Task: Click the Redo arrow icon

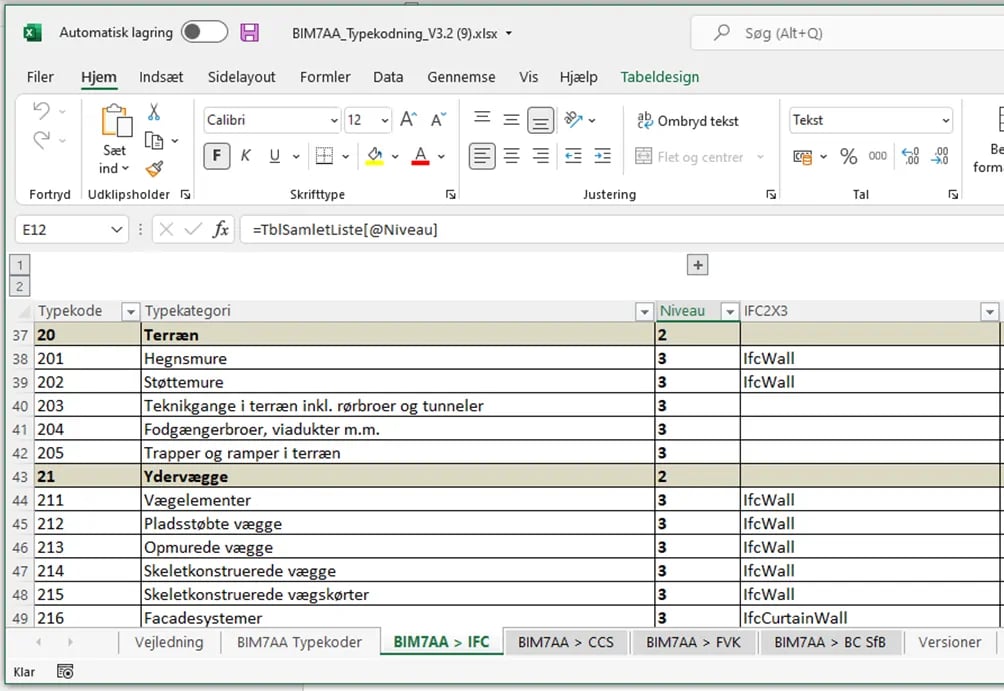Action: [x=42, y=140]
